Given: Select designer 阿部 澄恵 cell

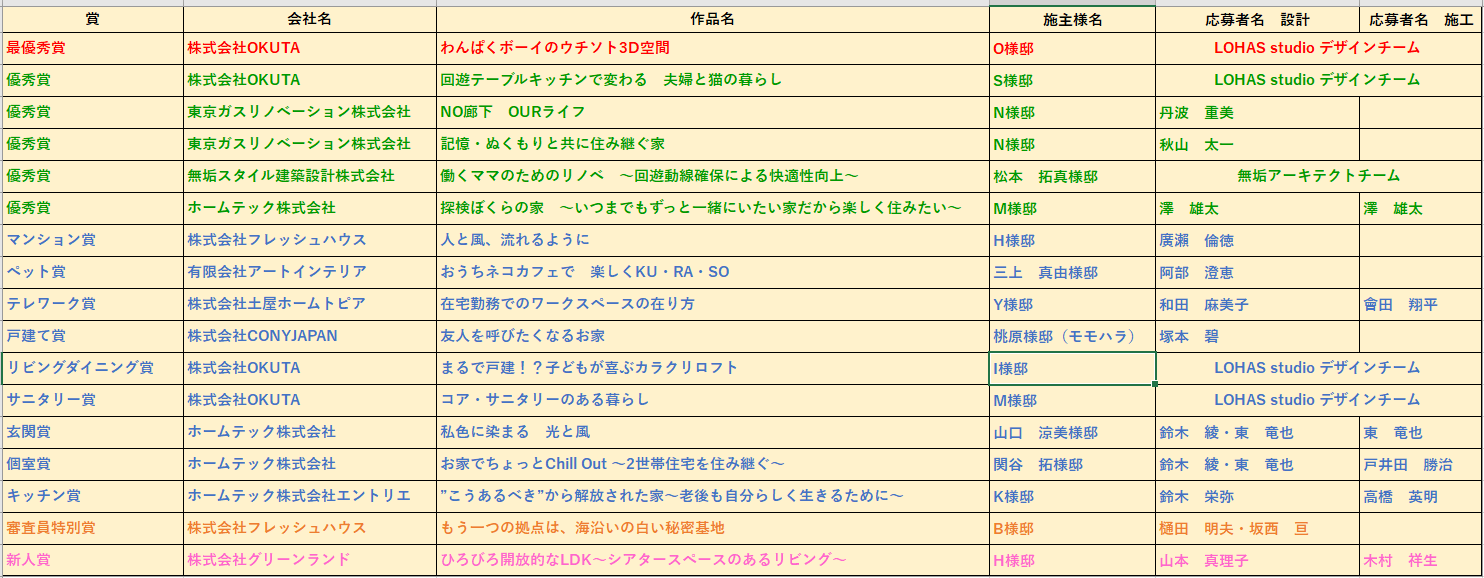Looking at the screenshot, I should tap(1257, 272).
